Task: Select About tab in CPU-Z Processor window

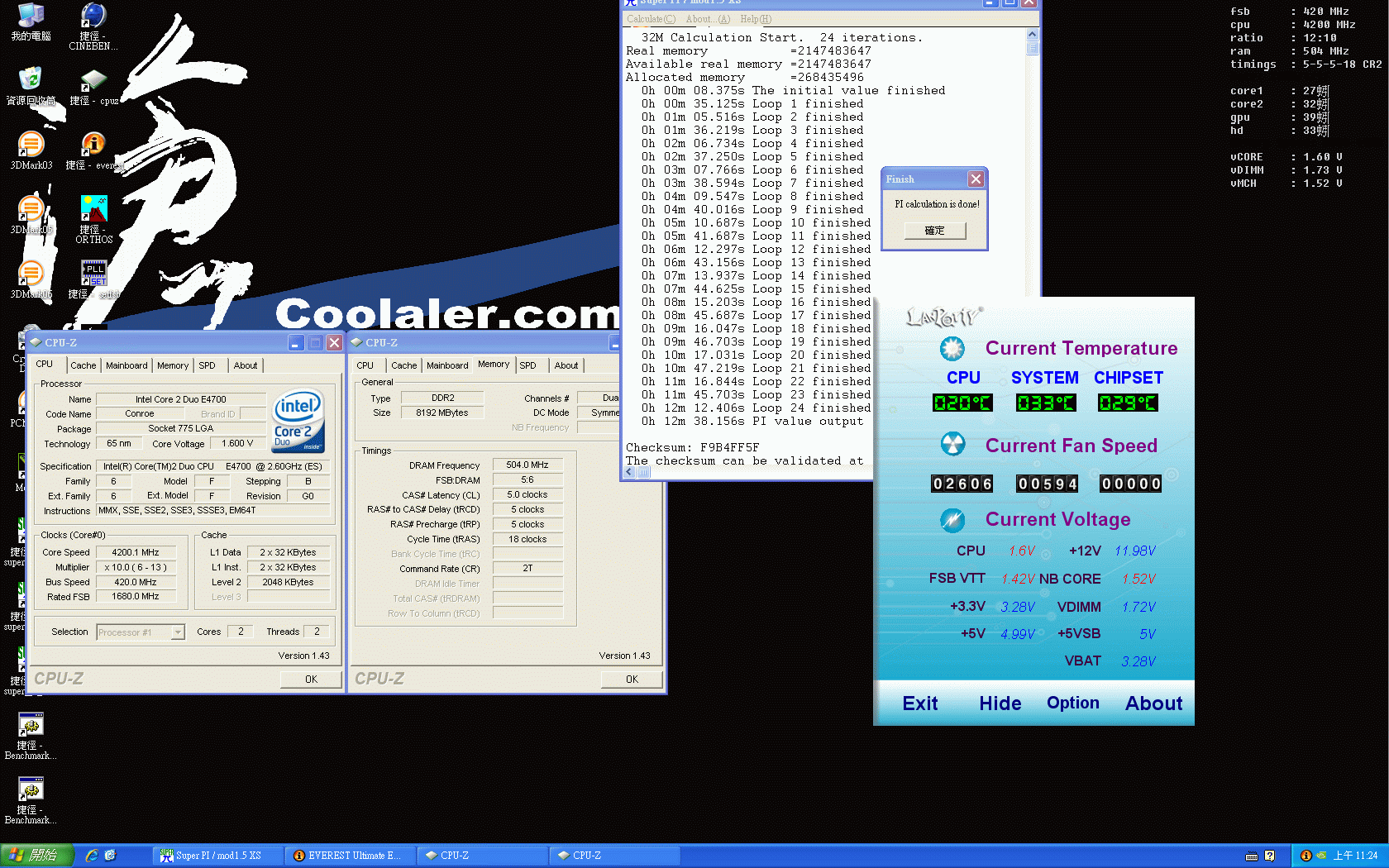Action: click(246, 365)
